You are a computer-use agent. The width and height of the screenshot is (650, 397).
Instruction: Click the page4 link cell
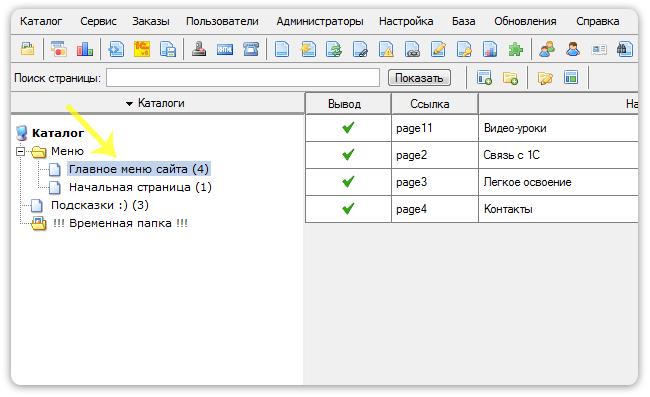tap(435, 209)
